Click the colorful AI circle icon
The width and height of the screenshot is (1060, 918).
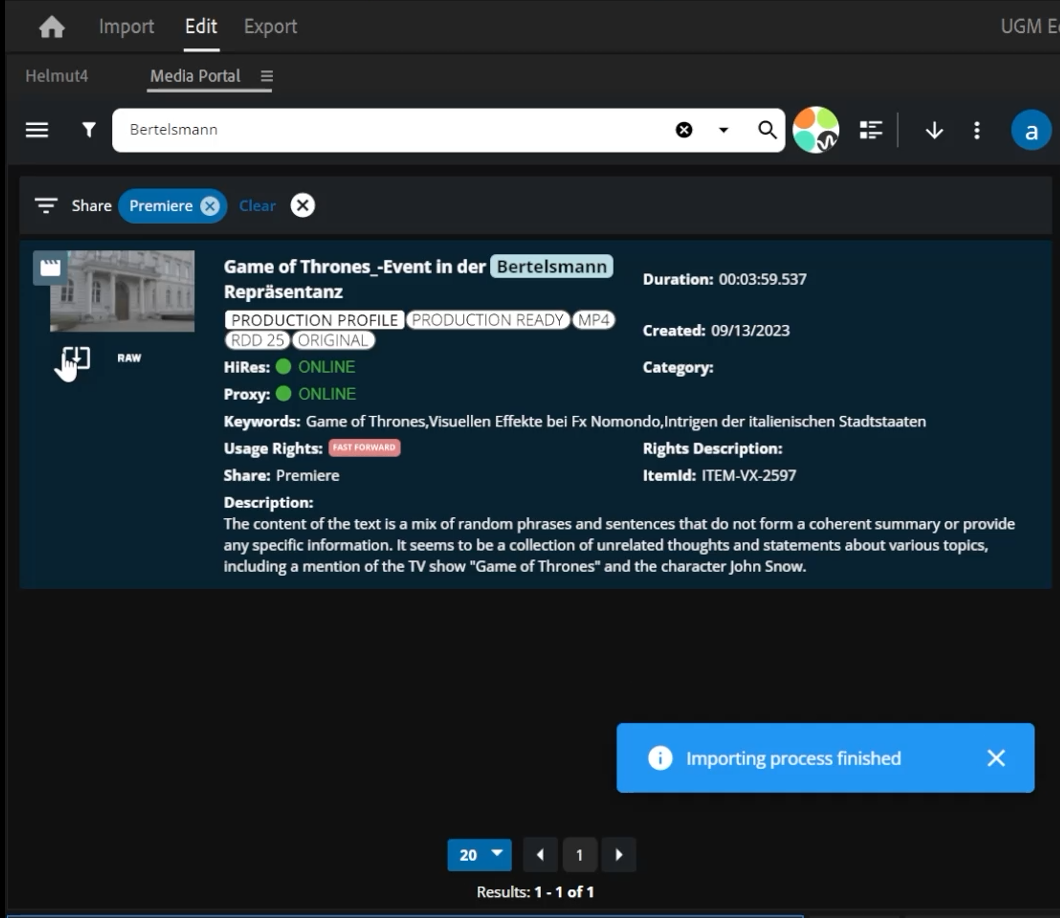point(815,130)
